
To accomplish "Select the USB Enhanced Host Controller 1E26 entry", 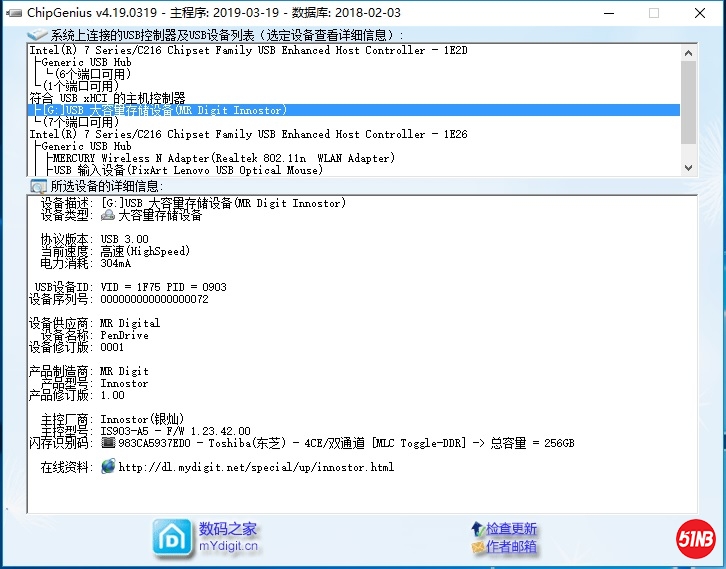I will (x=248, y=134).
